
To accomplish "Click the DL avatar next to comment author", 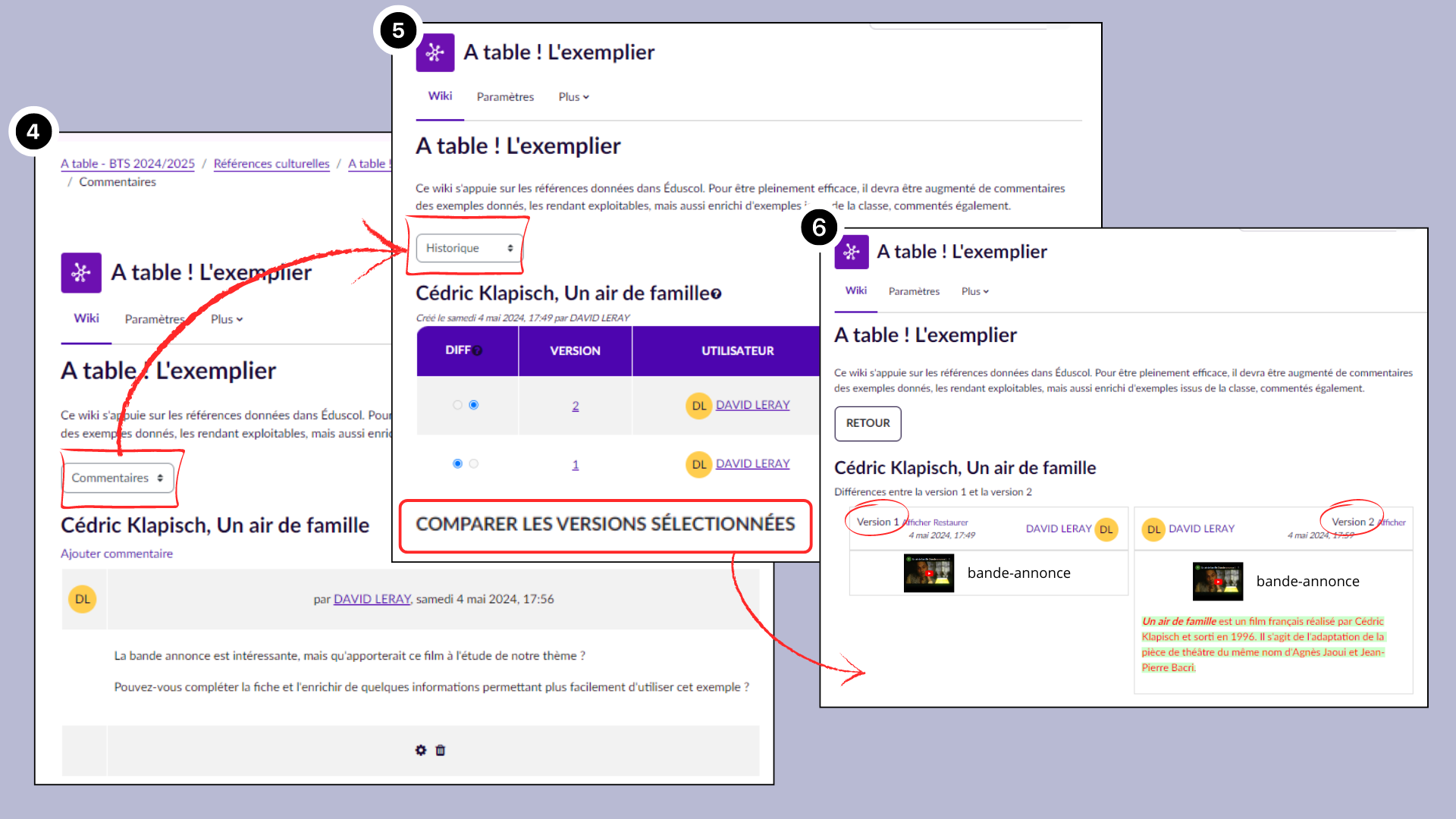I will 83,599.
